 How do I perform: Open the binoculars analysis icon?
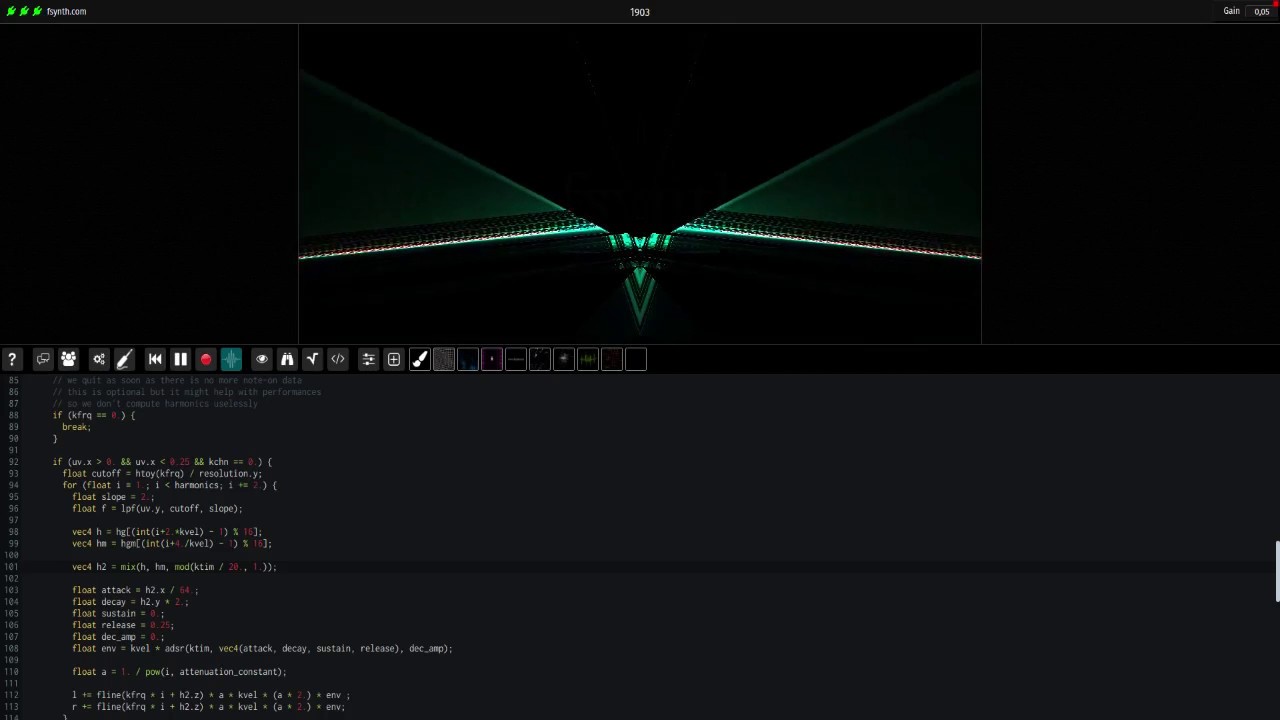pyautogui.click(x=287, y=359)
